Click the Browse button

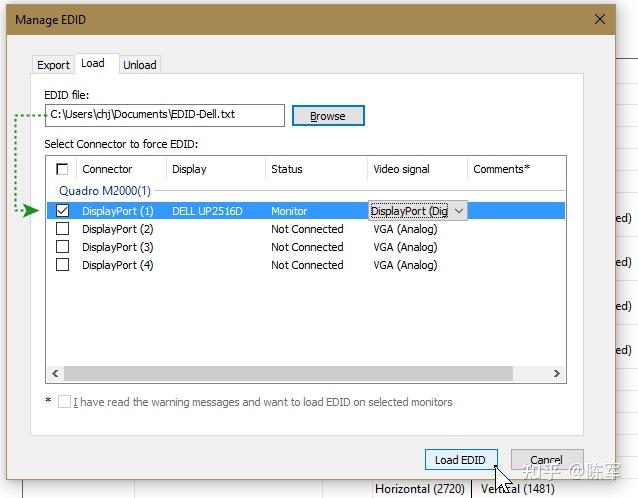(x=327, y=116)
